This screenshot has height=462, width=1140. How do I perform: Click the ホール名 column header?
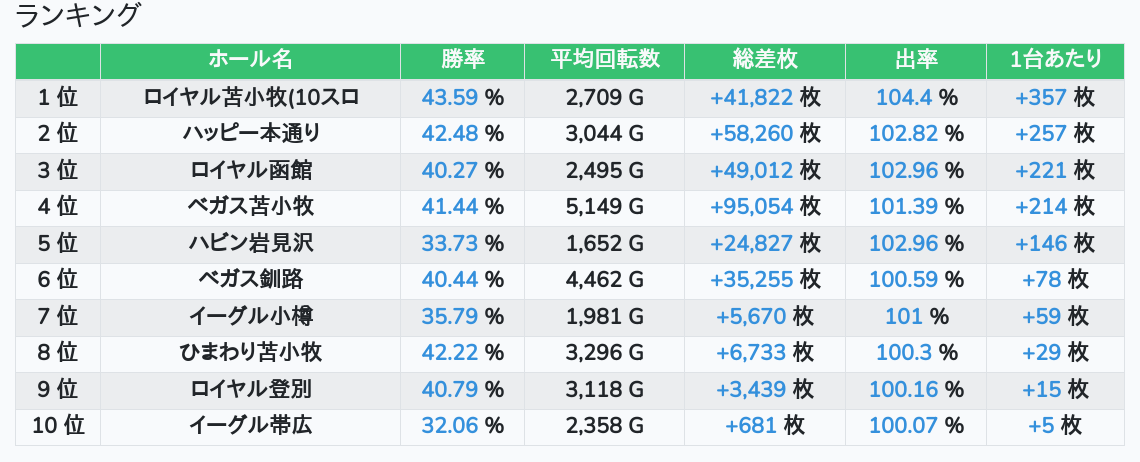pyautogui.click(x=250, y=60)
